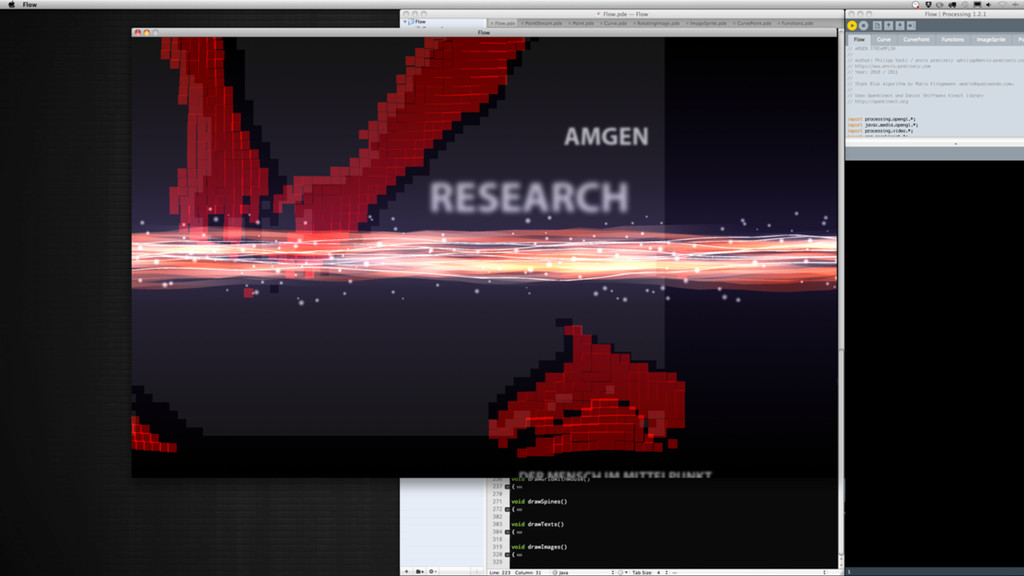
Task: Select the ImageSprite tab in Processing
Action: (991, 40)
